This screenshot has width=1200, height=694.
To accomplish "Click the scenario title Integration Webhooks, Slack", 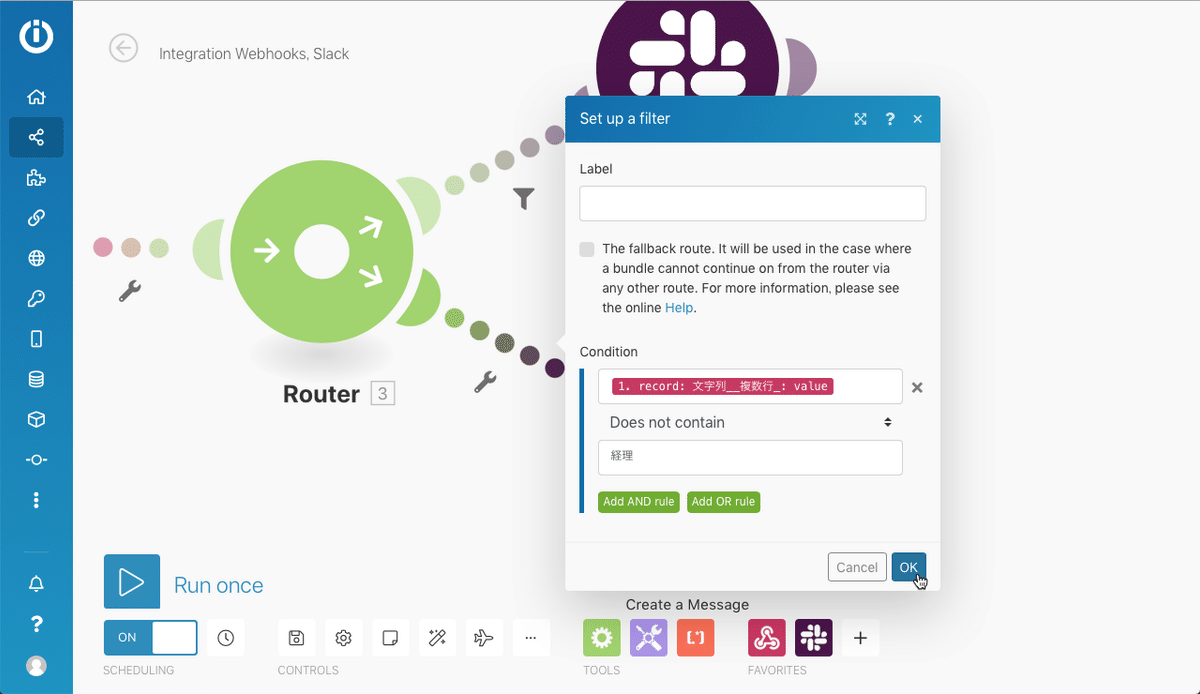I will [254, 54].
